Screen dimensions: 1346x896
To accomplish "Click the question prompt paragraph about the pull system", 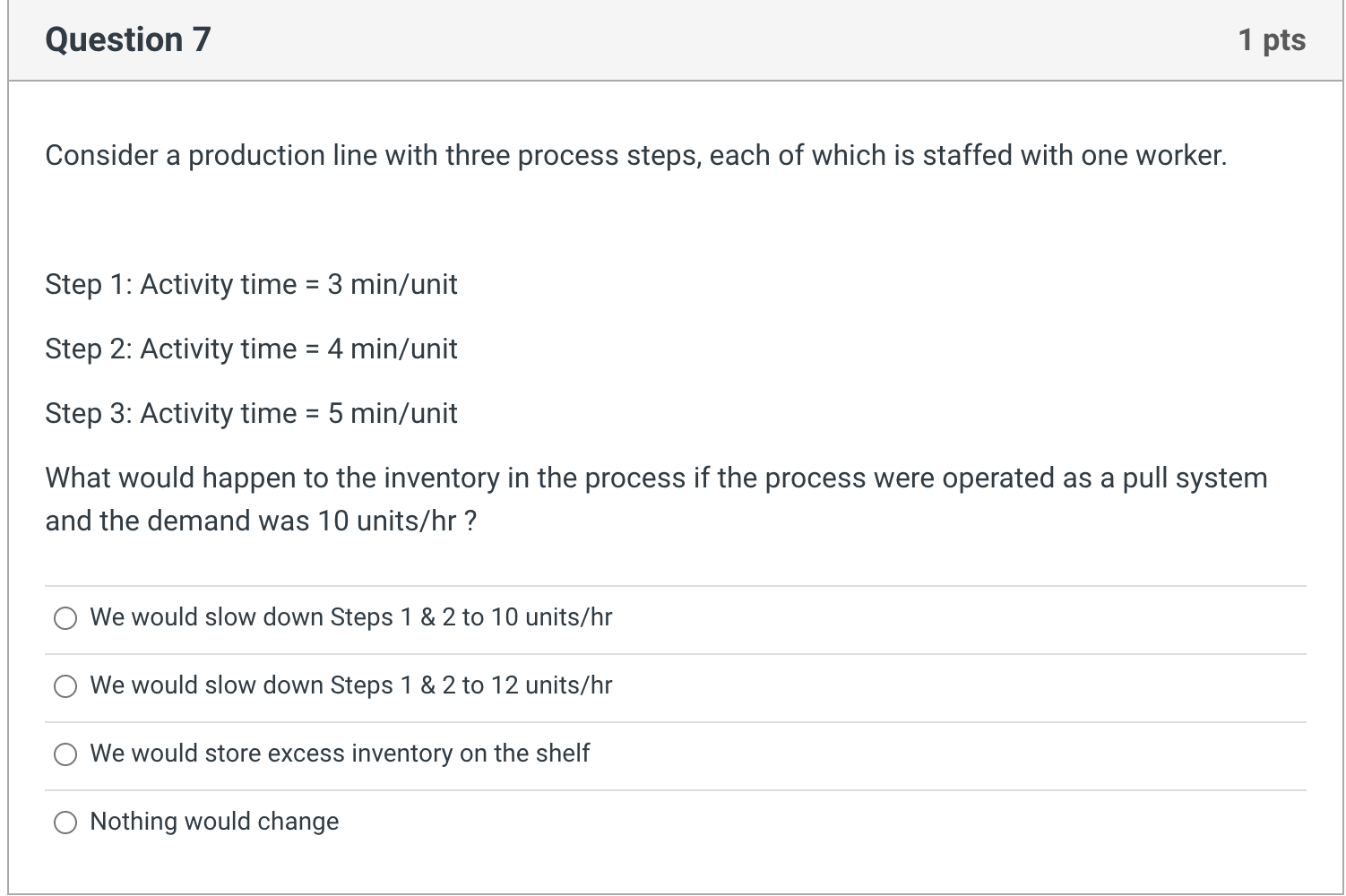I will pyautogui.click(x=655, y=498).
